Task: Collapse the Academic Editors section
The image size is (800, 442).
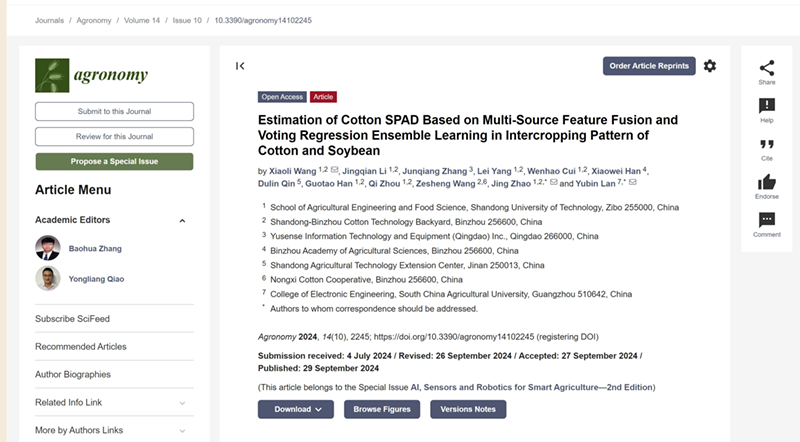Action: [x=182, y=220]
